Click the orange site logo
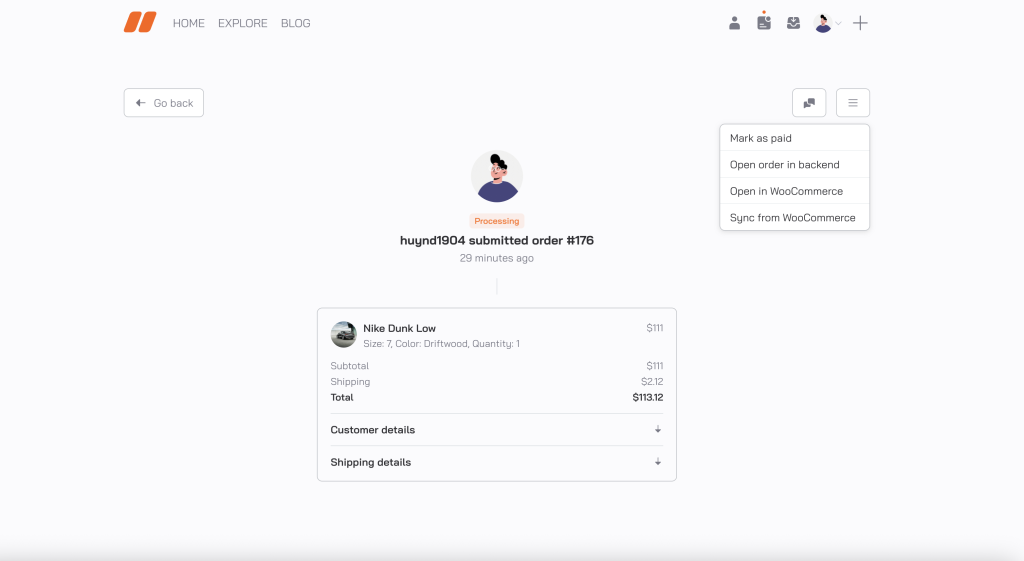This screenshot has height=561, width=1024. click(140, 22)
